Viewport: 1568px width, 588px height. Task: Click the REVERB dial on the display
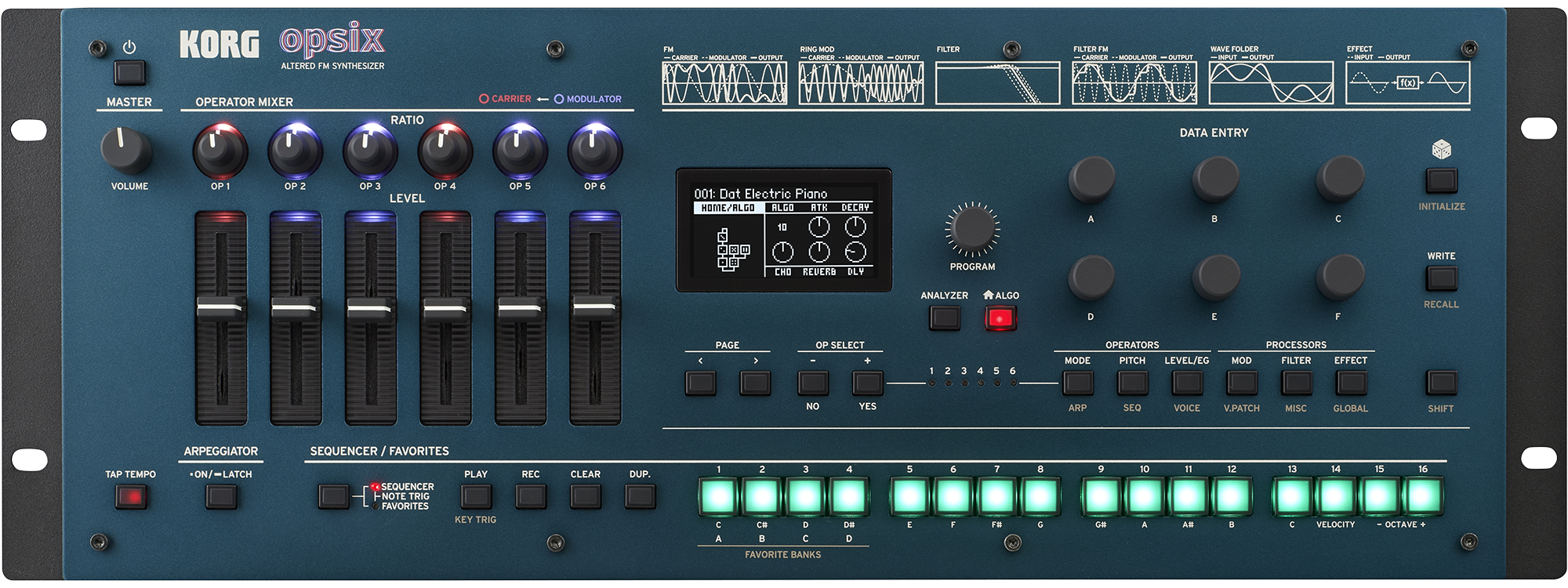click(x=818, y=252)
